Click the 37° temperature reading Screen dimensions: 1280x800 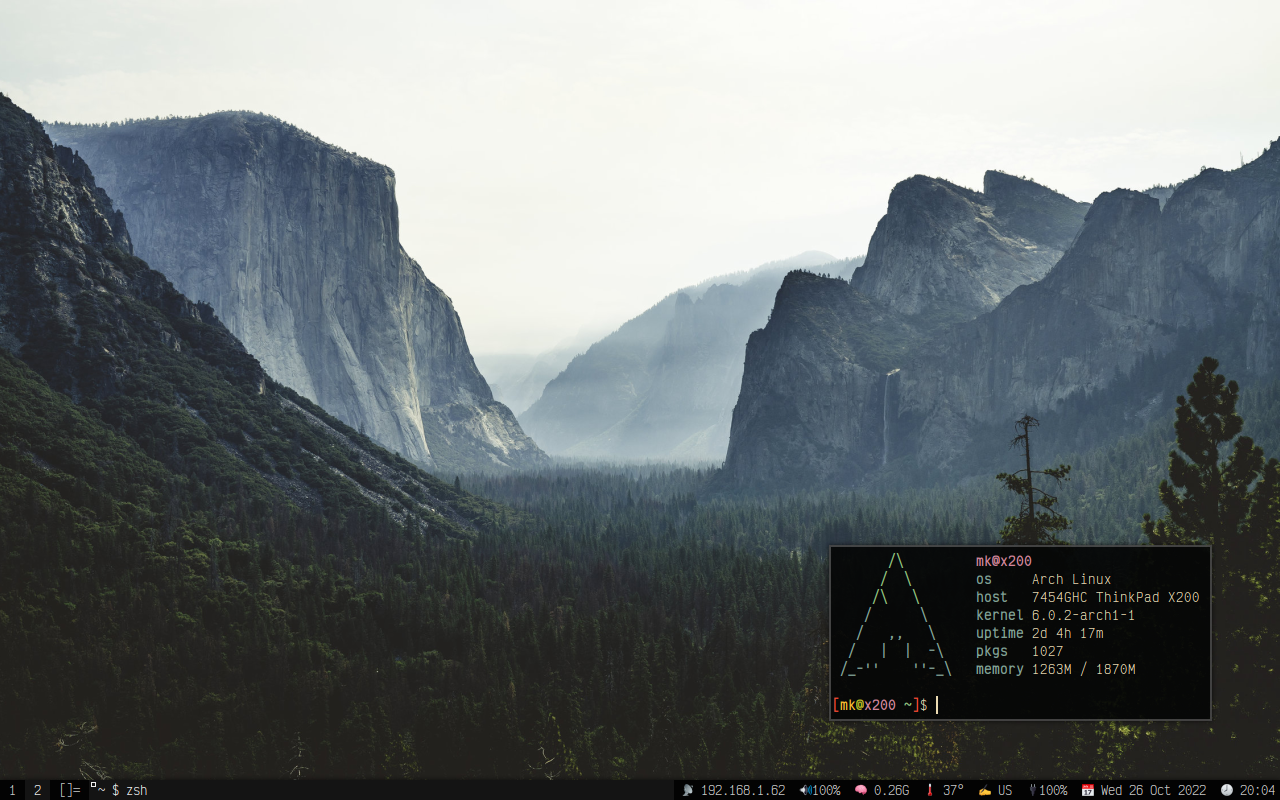953,790
